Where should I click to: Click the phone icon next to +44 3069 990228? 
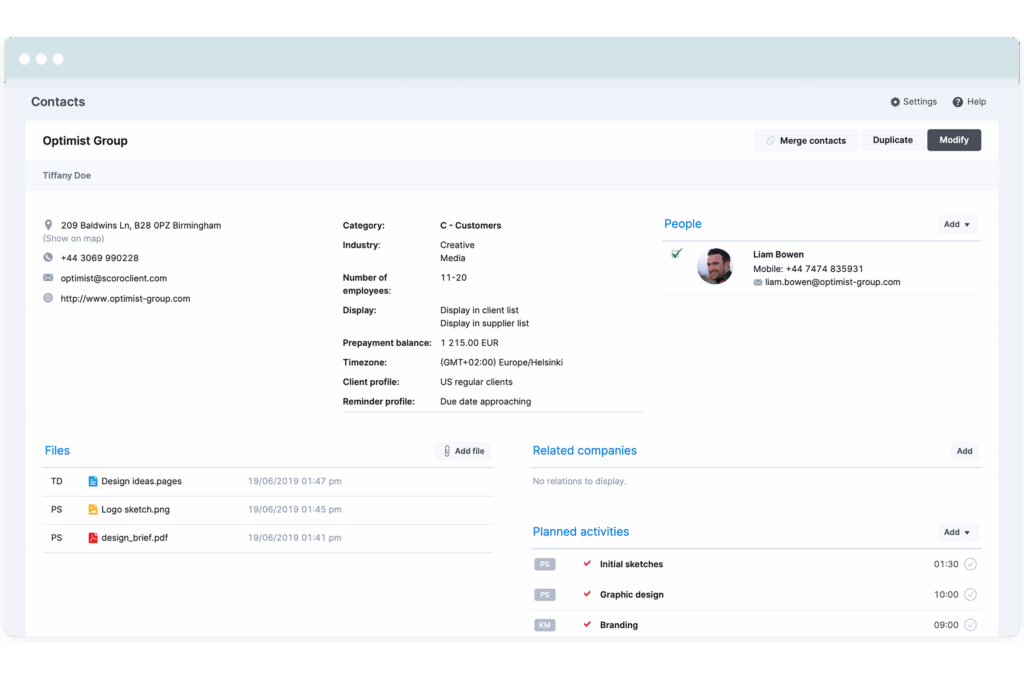(x=48, y=257)
